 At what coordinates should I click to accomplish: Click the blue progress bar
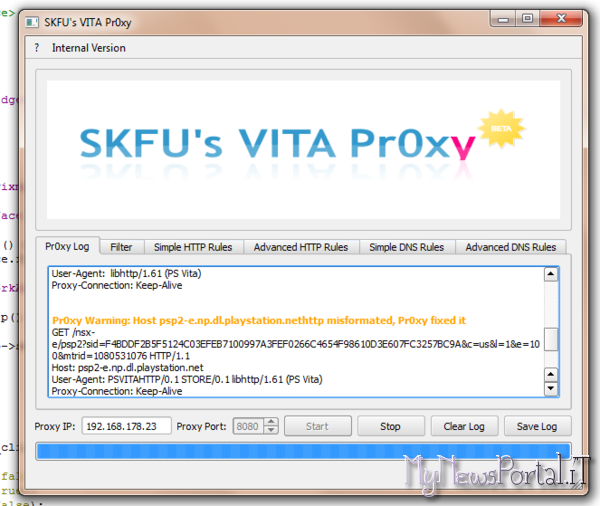point(303,451)
